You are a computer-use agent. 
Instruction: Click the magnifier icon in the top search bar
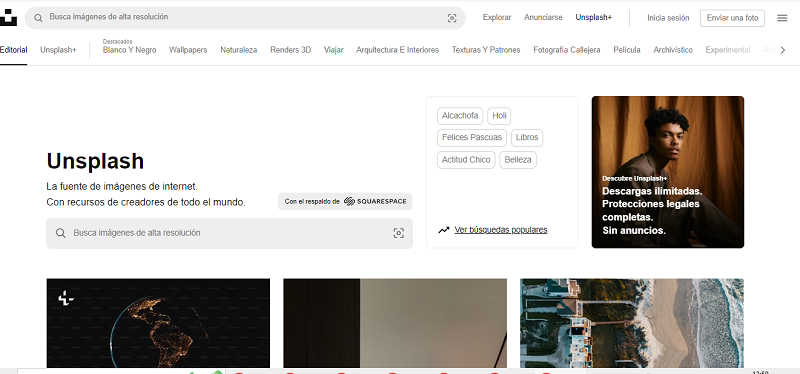click(x=38, y=18)
